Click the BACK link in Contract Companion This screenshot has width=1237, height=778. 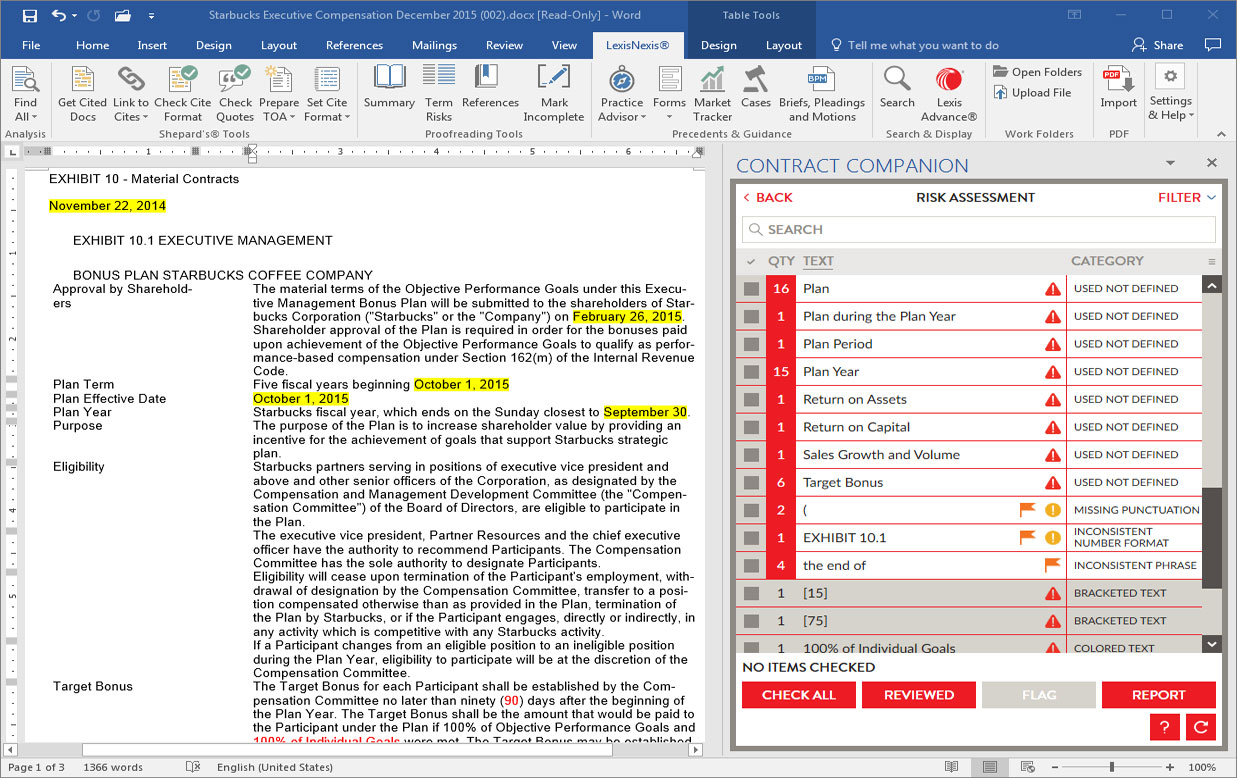[x=768, y=197]
